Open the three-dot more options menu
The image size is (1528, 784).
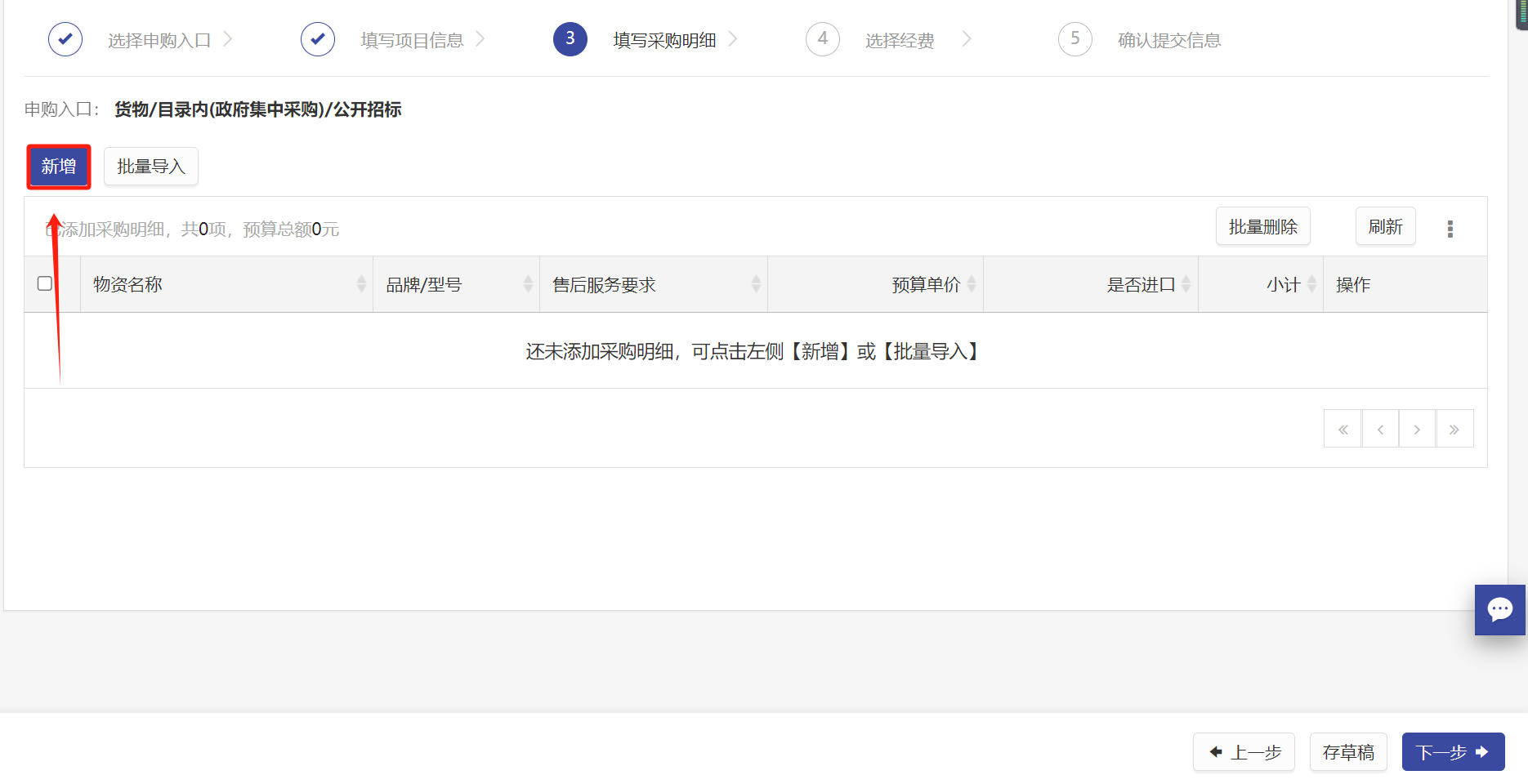1450,229
